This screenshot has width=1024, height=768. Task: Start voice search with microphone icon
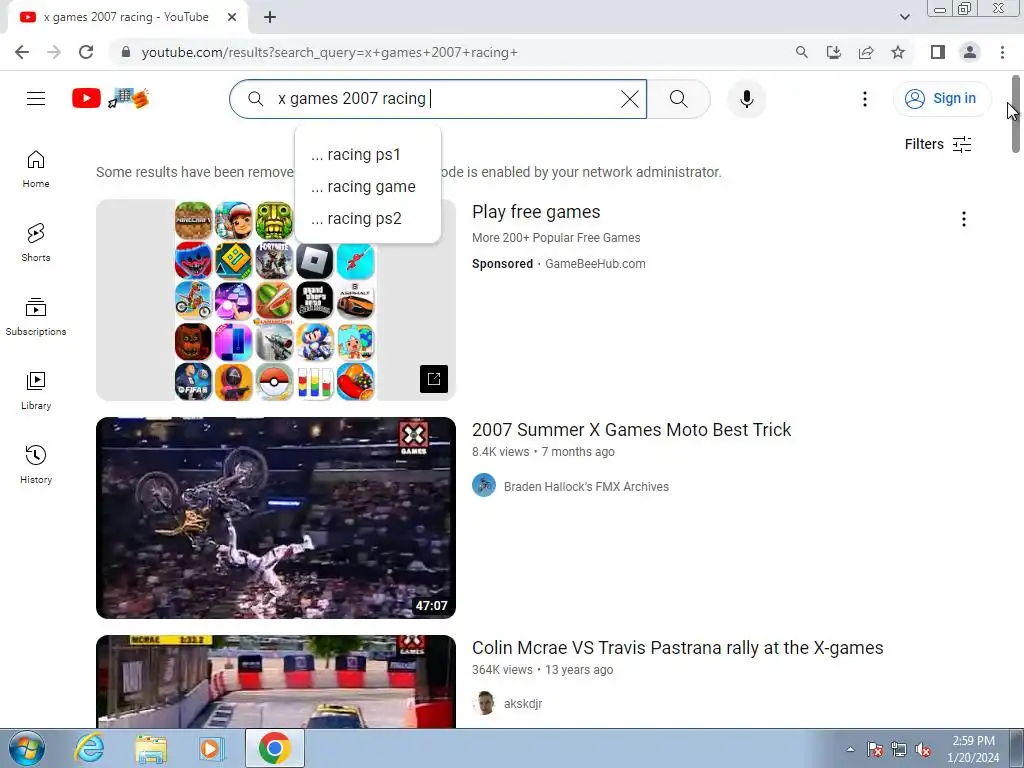pos(746,99)
